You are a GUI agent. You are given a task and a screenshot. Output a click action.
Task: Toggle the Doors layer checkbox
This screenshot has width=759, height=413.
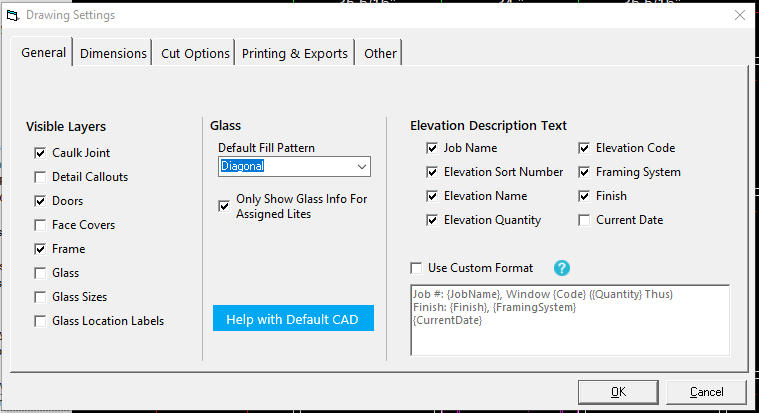tap(40, 201)
